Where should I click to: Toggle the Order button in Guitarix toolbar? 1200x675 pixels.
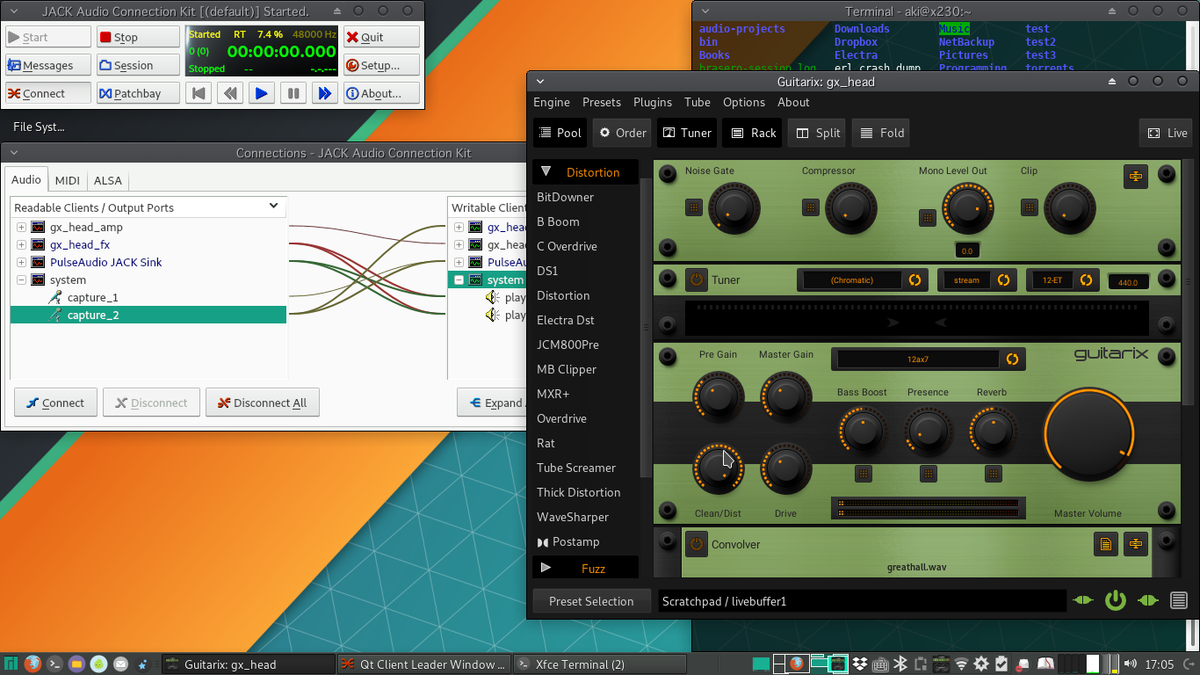621,132
